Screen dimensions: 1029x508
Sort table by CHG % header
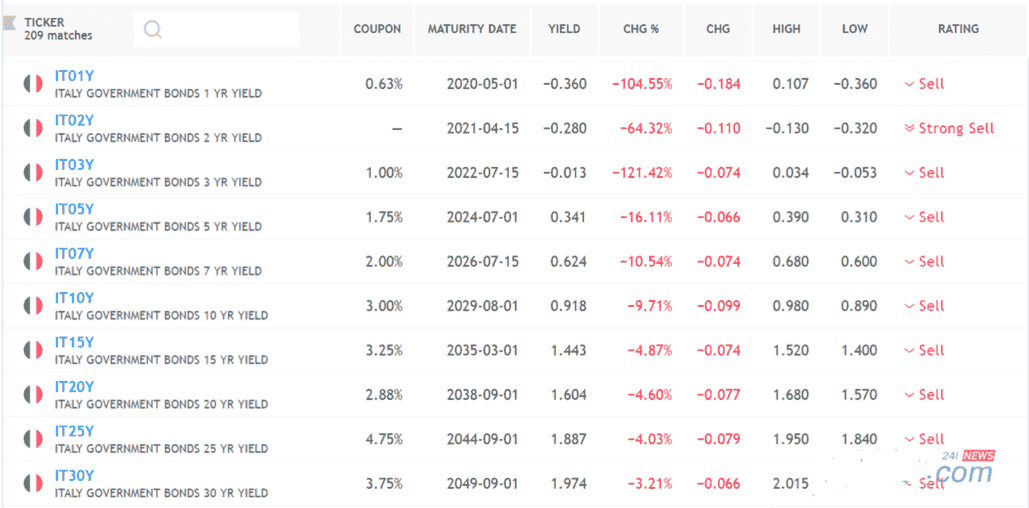point(641,29)
